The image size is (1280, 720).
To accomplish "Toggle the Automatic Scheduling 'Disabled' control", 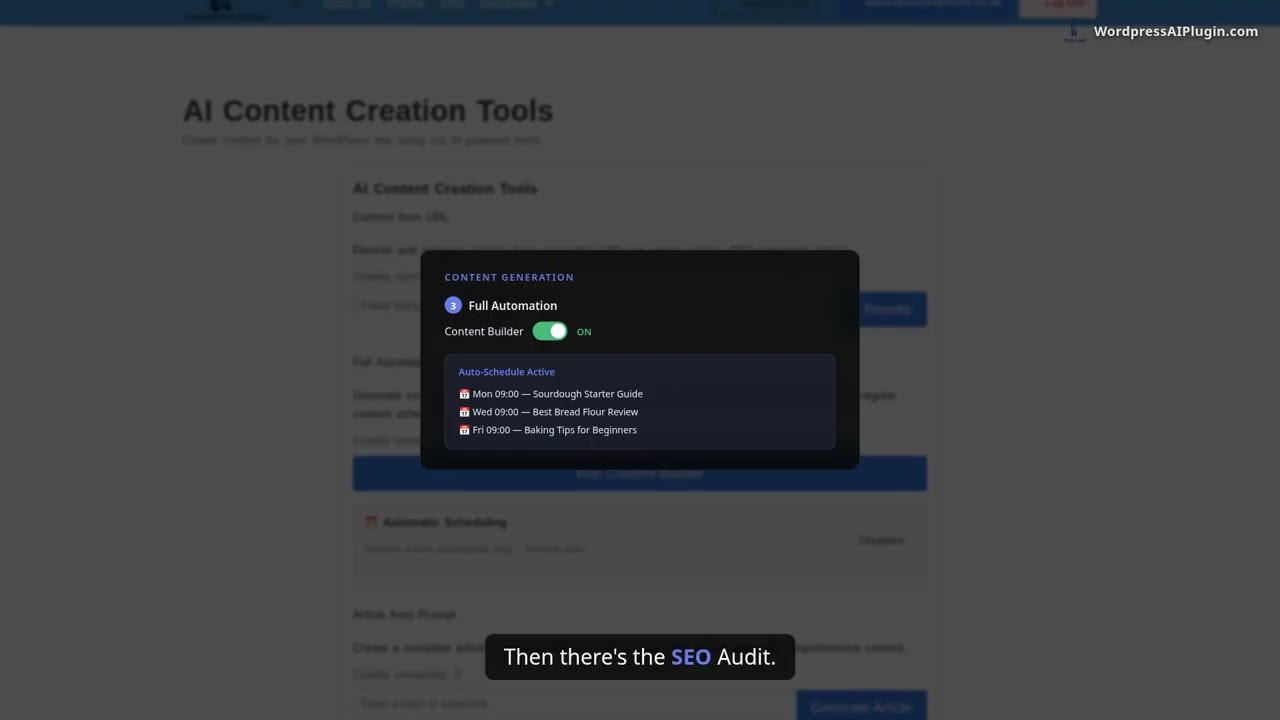I will pos(881,540).
